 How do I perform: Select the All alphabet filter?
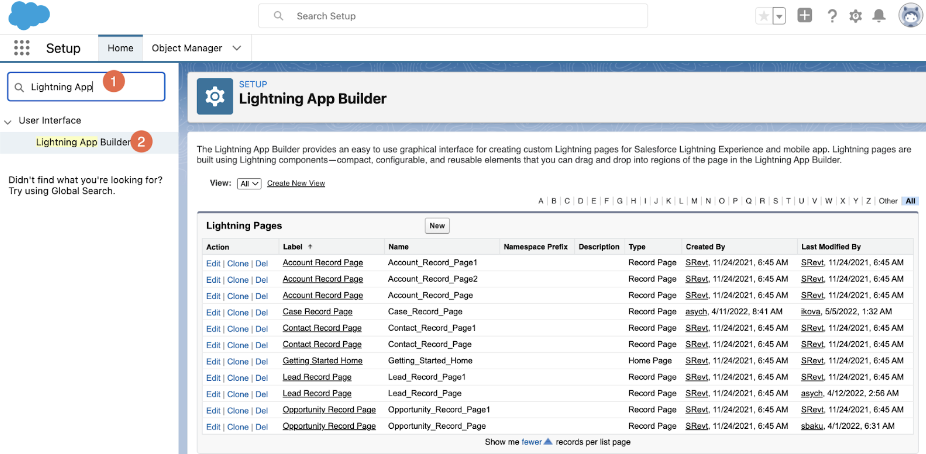click(x=910, y=201)
